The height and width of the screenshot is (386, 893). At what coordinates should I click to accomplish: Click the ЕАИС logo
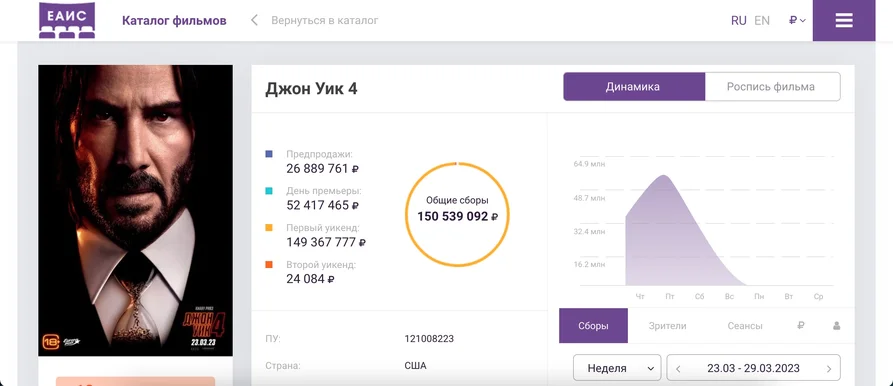click(67, 20)
